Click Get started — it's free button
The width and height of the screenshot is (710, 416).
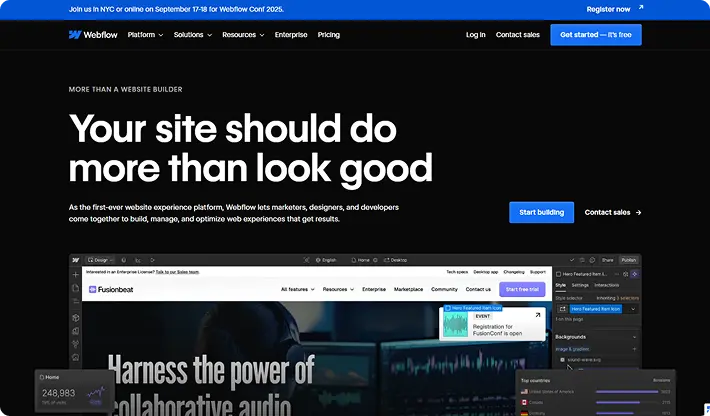(x=596, y=35)
